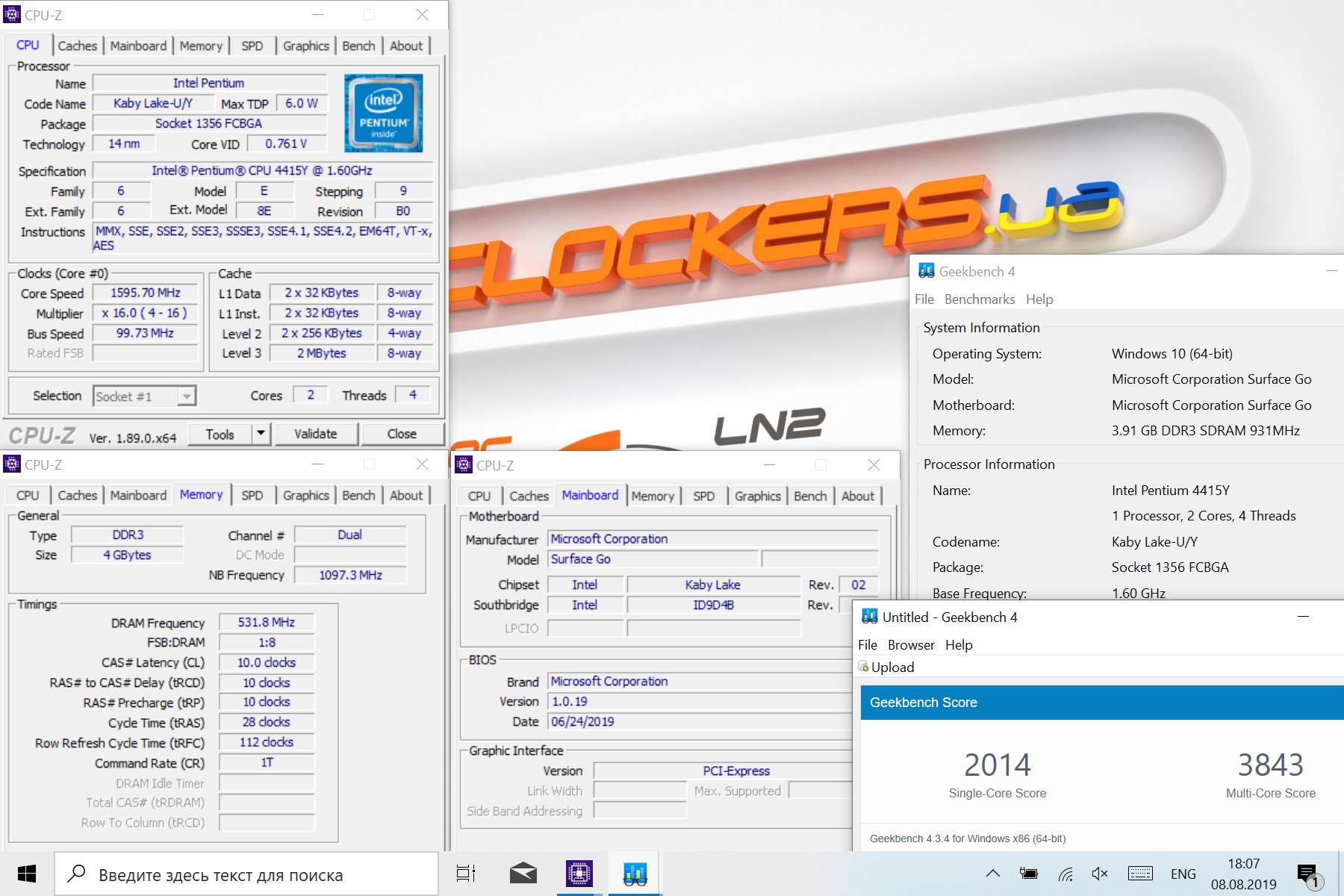Open the Action Center notifications icon

pyautogui.click(x=1308, y=875)
